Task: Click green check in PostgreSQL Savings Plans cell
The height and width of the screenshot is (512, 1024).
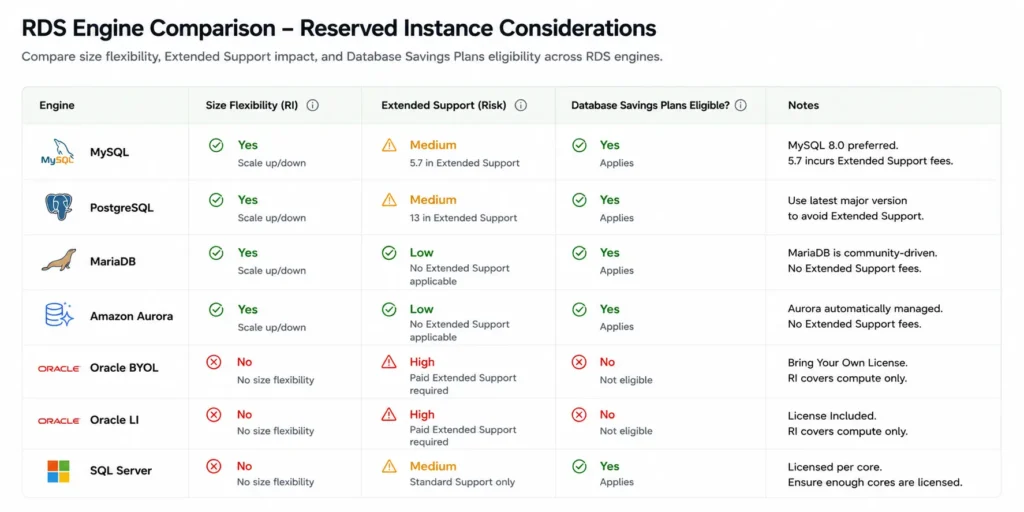Action: 579,200
